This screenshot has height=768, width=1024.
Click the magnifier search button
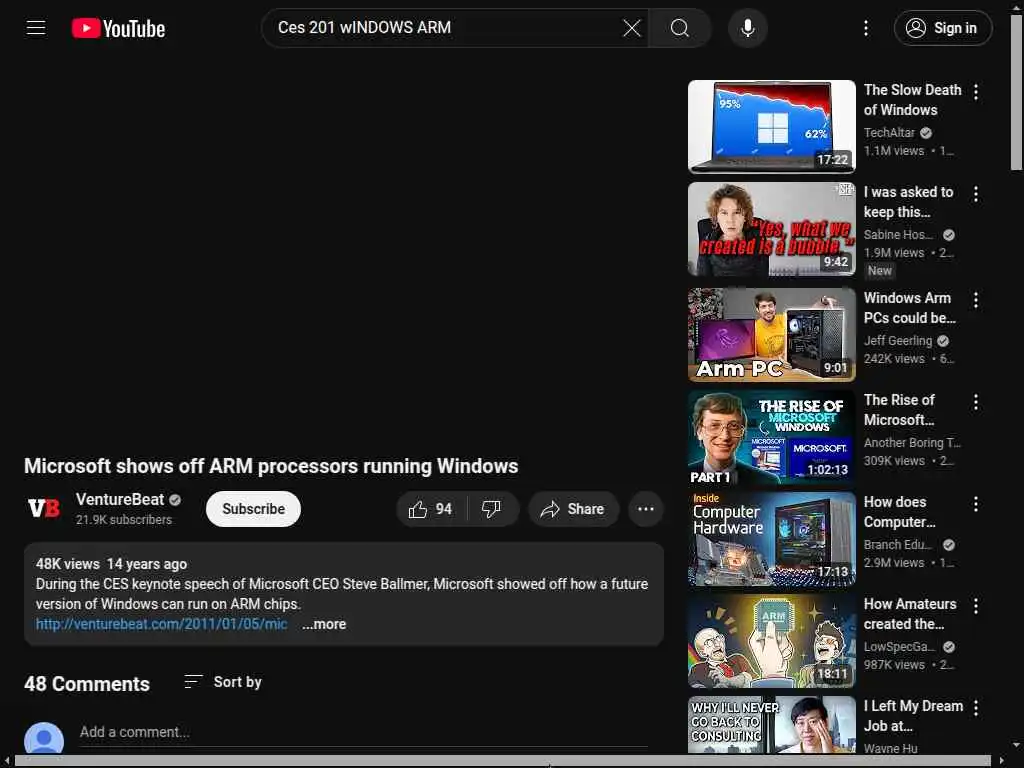pyautogui.click(x=680, y=28)
